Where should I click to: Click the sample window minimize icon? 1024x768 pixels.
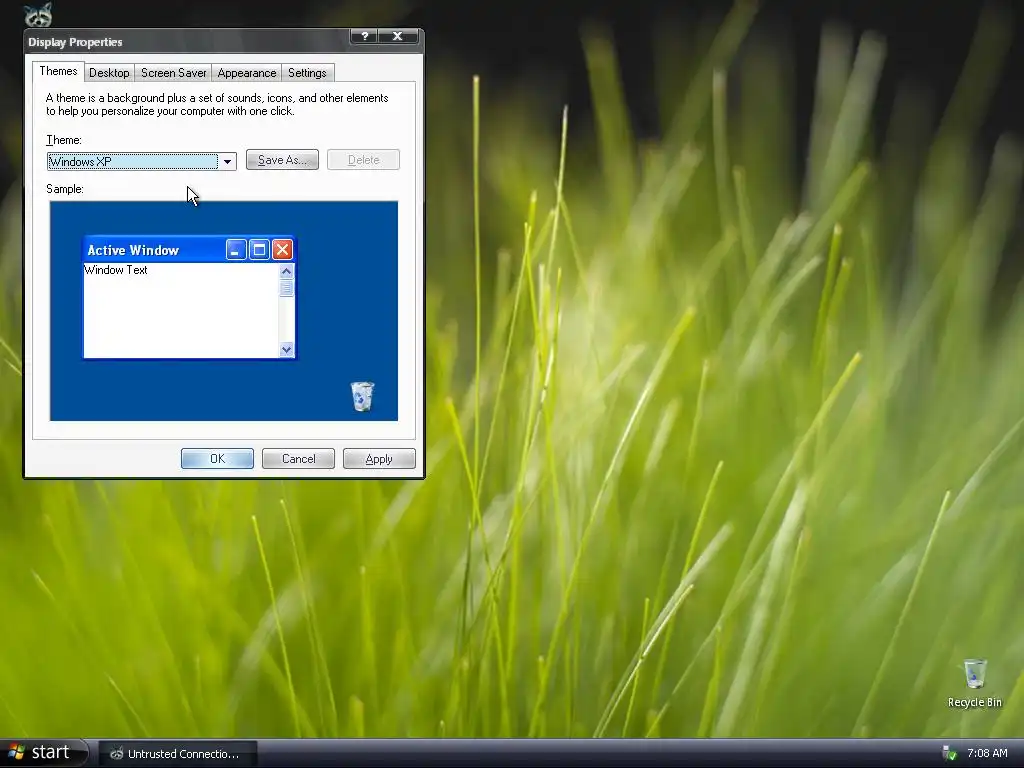pyautogui.click(x=236, y=249)
